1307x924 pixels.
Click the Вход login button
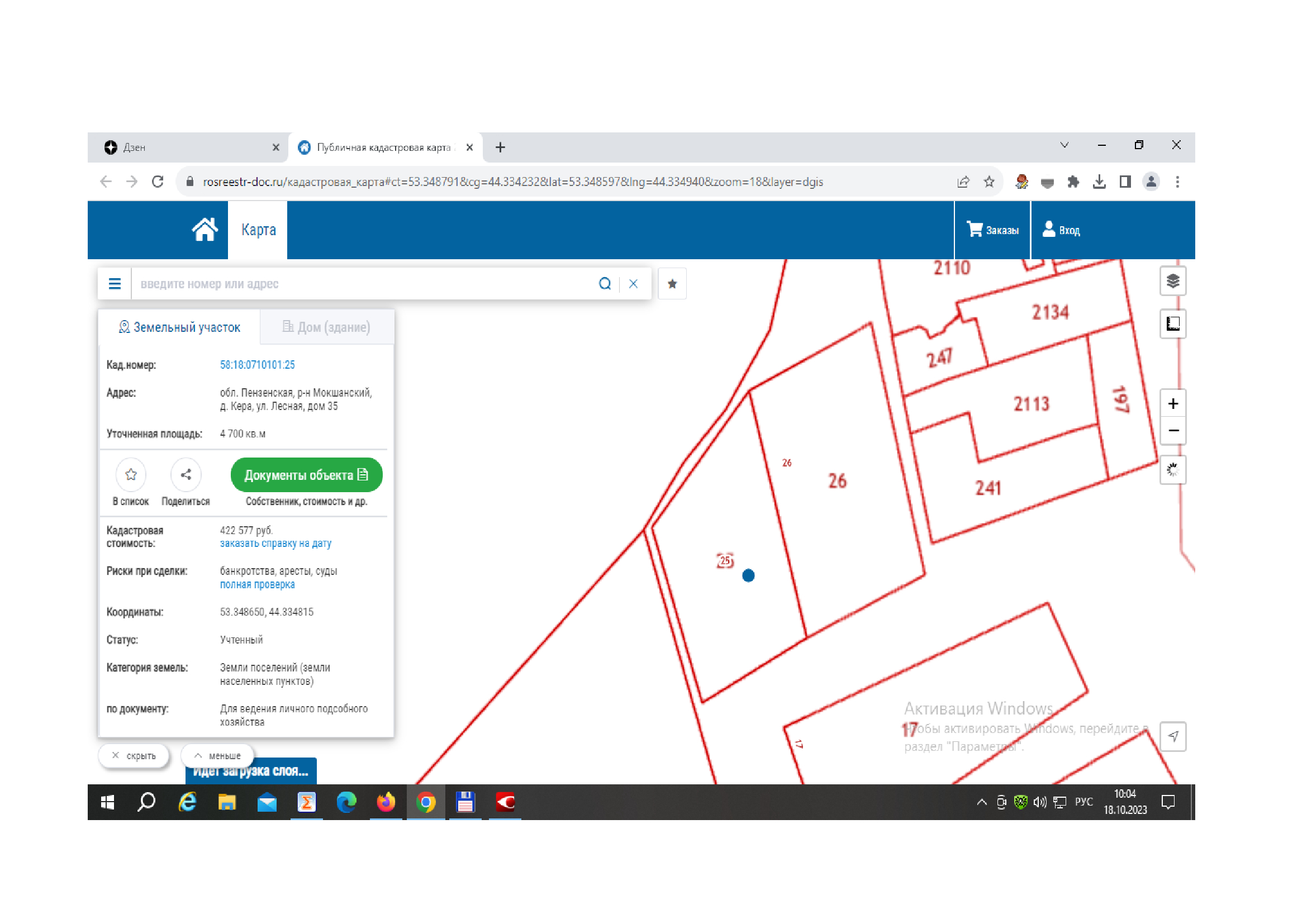point(1061,230)
